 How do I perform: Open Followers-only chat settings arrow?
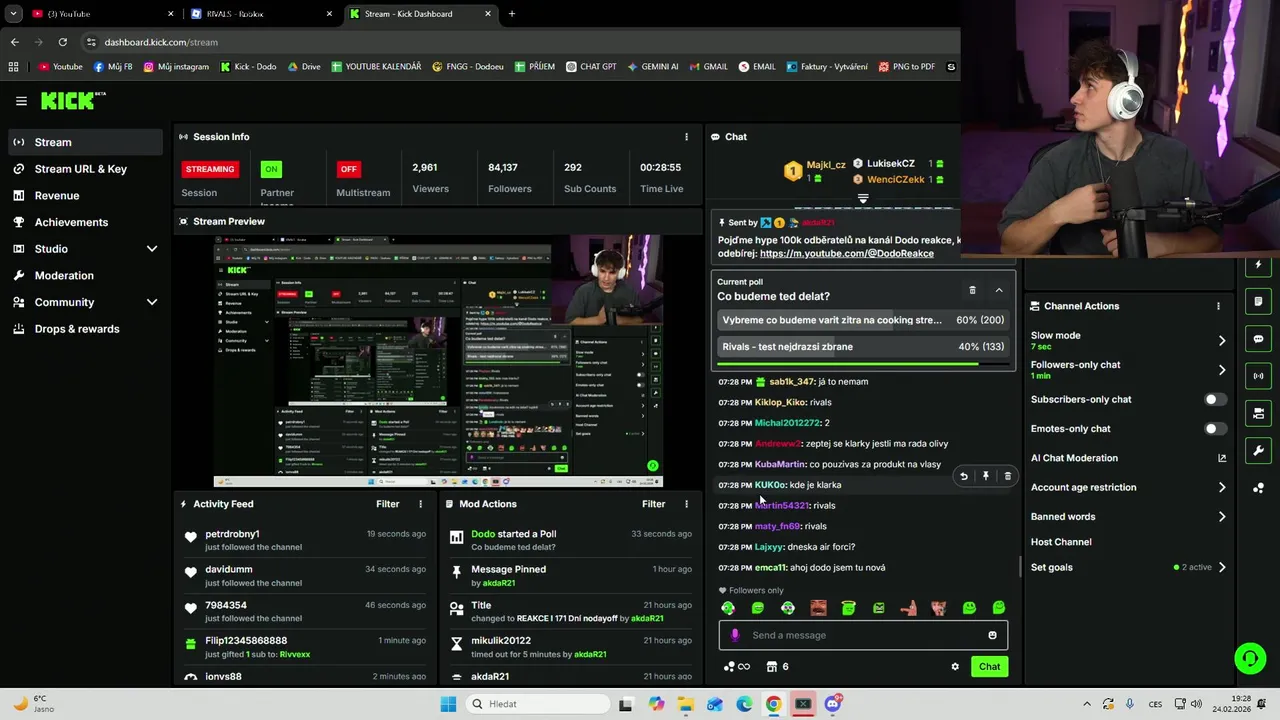[x=1221, y=370]
